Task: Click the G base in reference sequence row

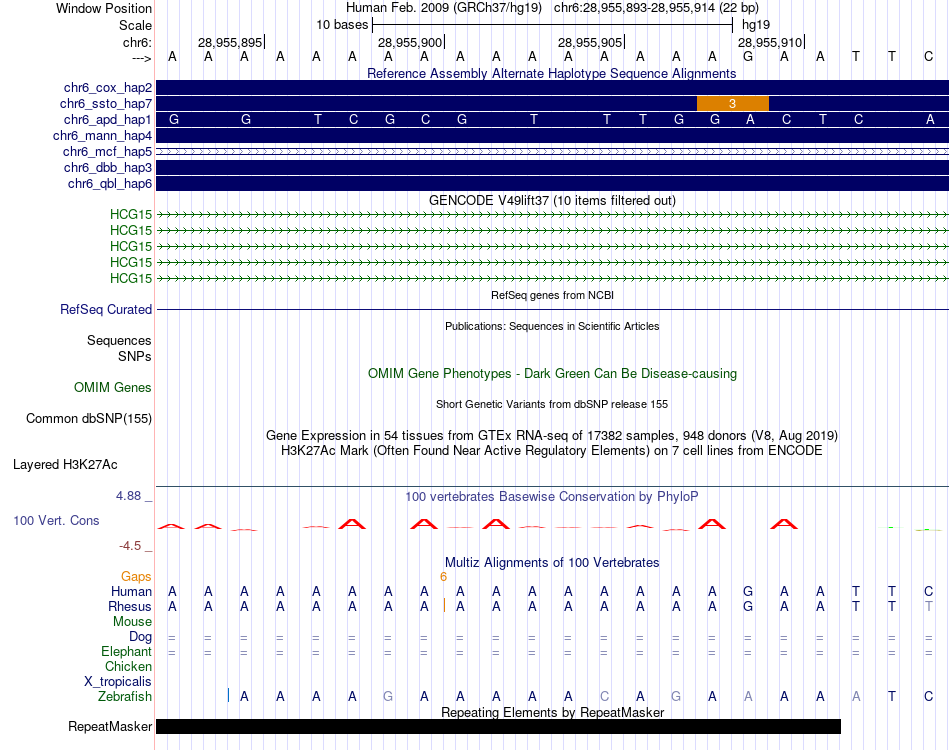Action: coord(748,56)
